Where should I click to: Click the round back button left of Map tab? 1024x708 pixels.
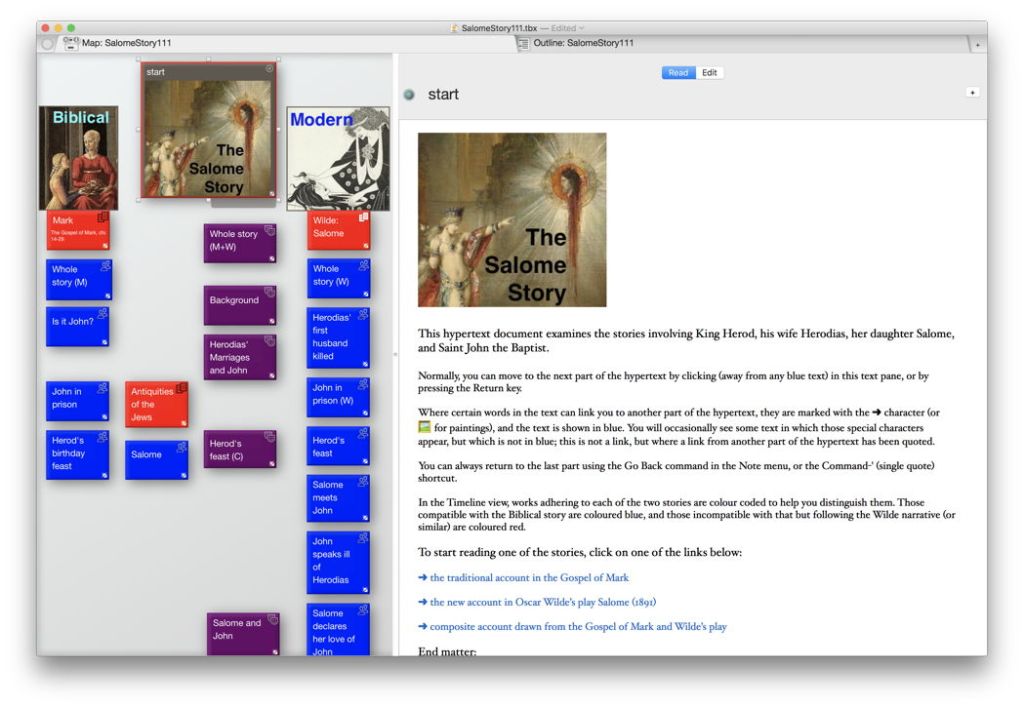coord(48,43)
